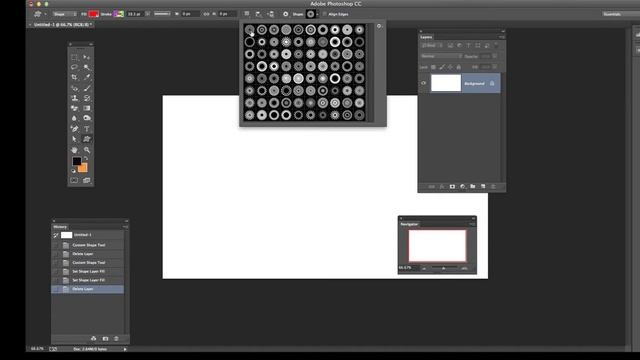Screen dimensions: 640x360
Task: Swap foreground and background colors
Action: coord(86,158)
